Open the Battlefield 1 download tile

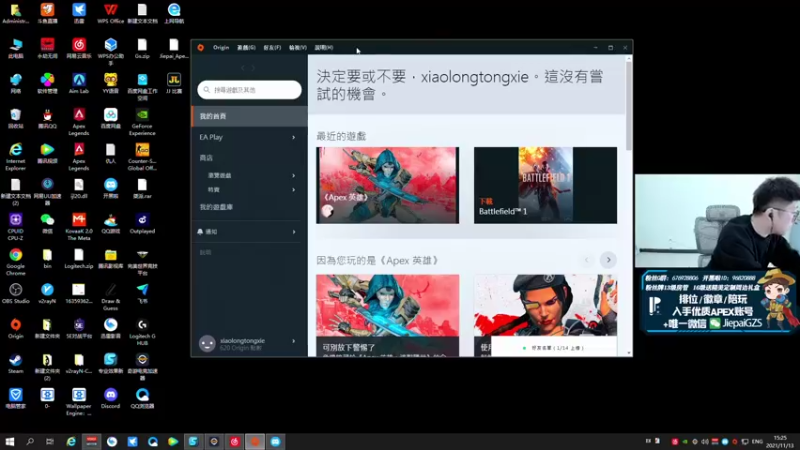pos(545,185)
